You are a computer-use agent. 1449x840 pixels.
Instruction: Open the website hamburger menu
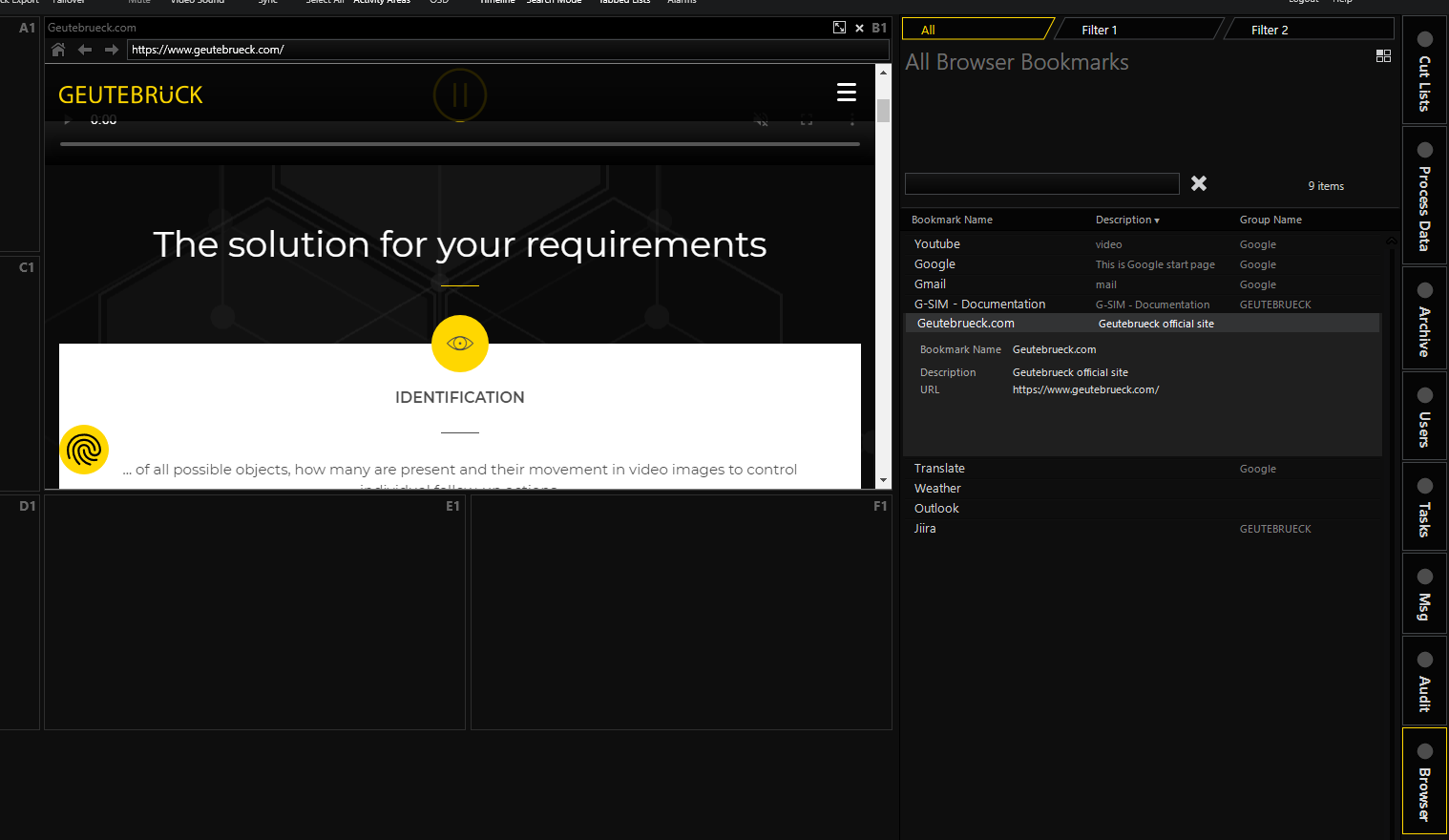point(847,92)
